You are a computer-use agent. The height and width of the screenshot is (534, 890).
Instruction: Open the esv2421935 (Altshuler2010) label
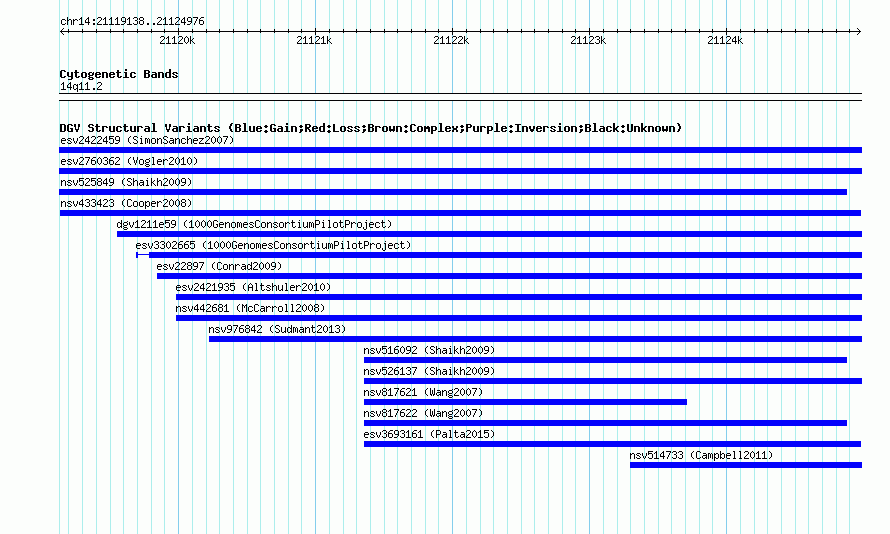coord(253,287)
